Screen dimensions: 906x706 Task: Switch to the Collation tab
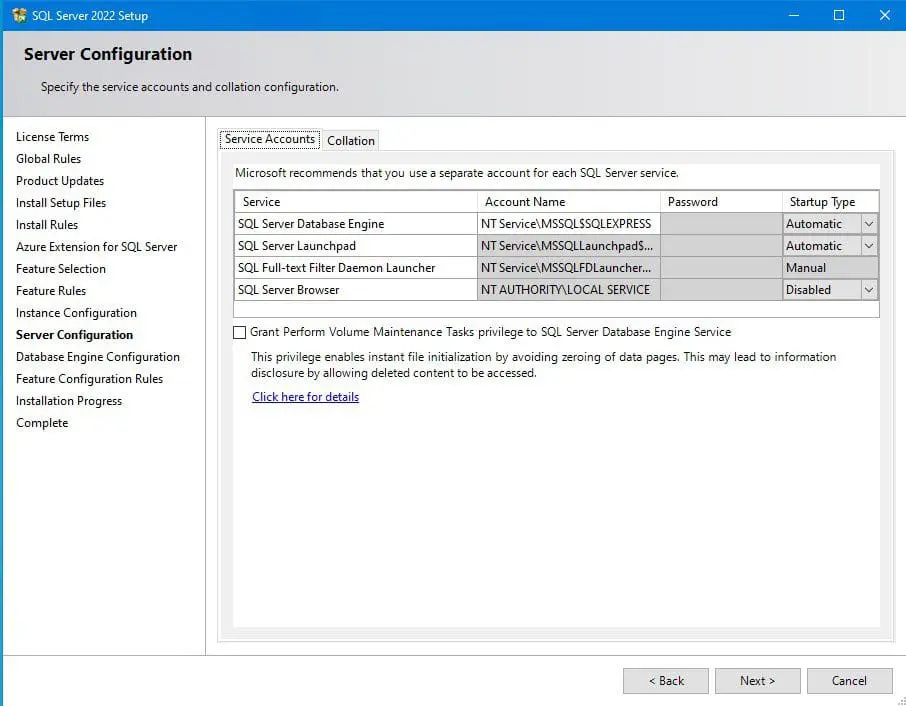click(350, 140)
